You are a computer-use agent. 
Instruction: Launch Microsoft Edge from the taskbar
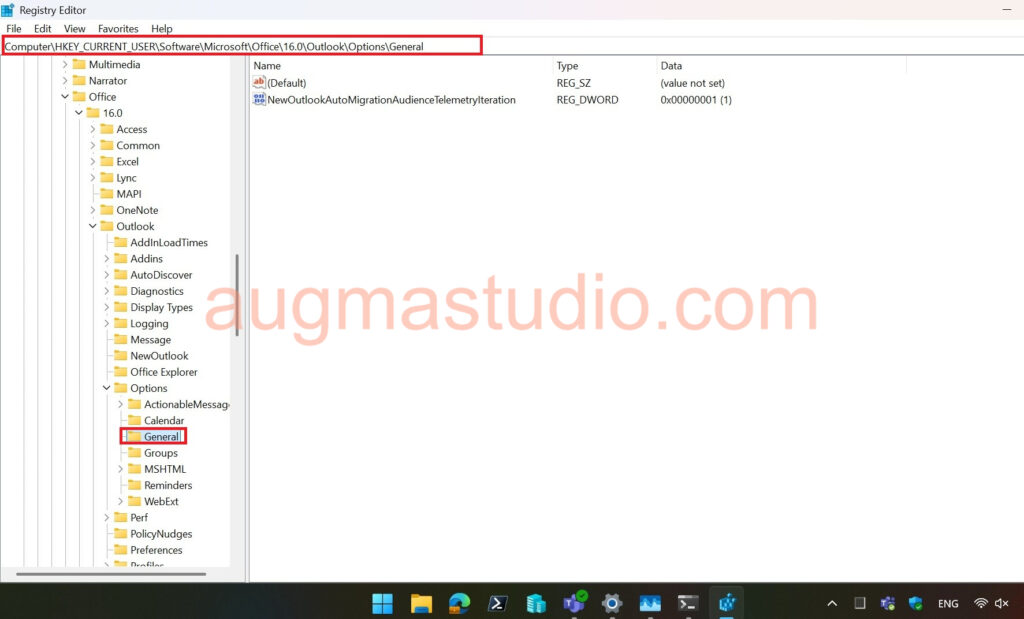459,603
